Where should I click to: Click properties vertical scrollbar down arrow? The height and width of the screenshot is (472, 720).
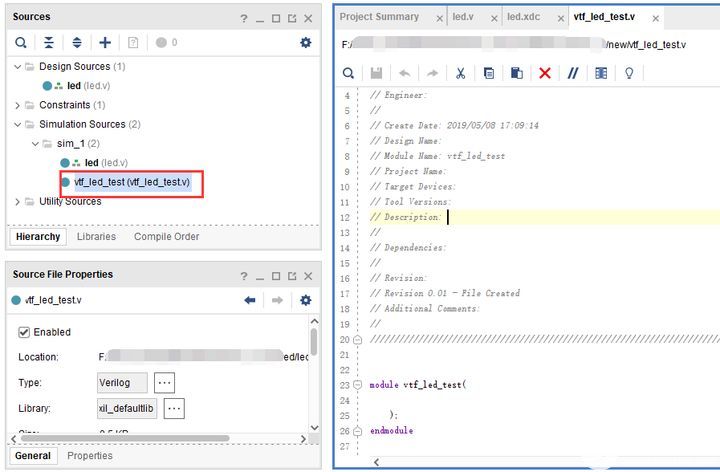coord(315,427)
